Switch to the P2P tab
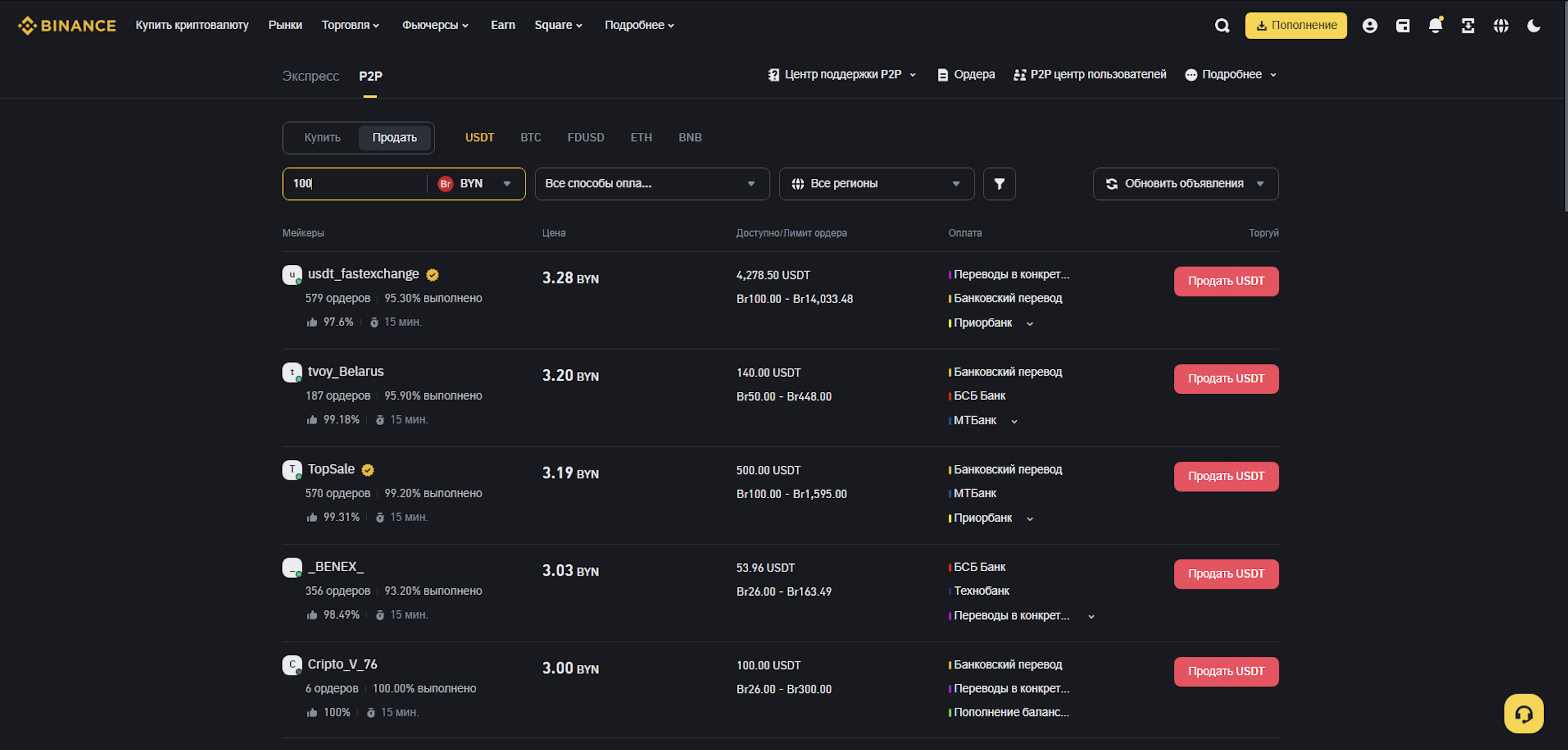This screenshot has width=1568, height=750. point(370,76)
